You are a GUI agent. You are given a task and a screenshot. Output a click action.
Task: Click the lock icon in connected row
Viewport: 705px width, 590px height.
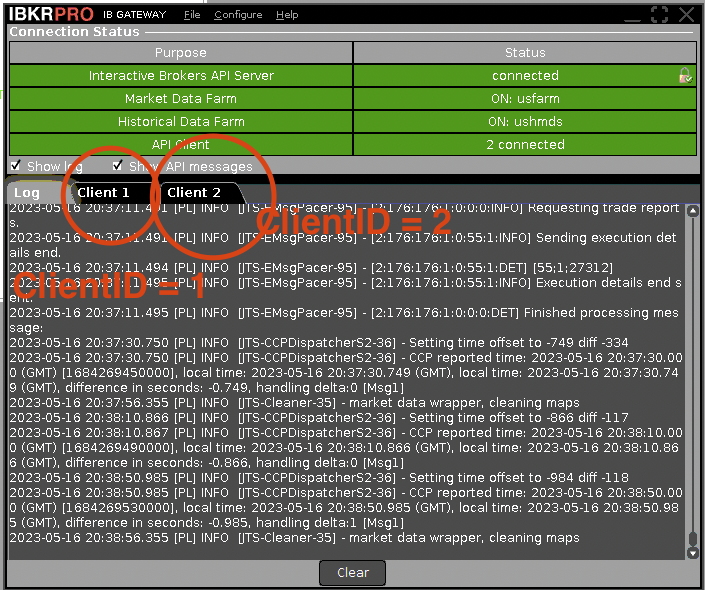coord(685,76)
